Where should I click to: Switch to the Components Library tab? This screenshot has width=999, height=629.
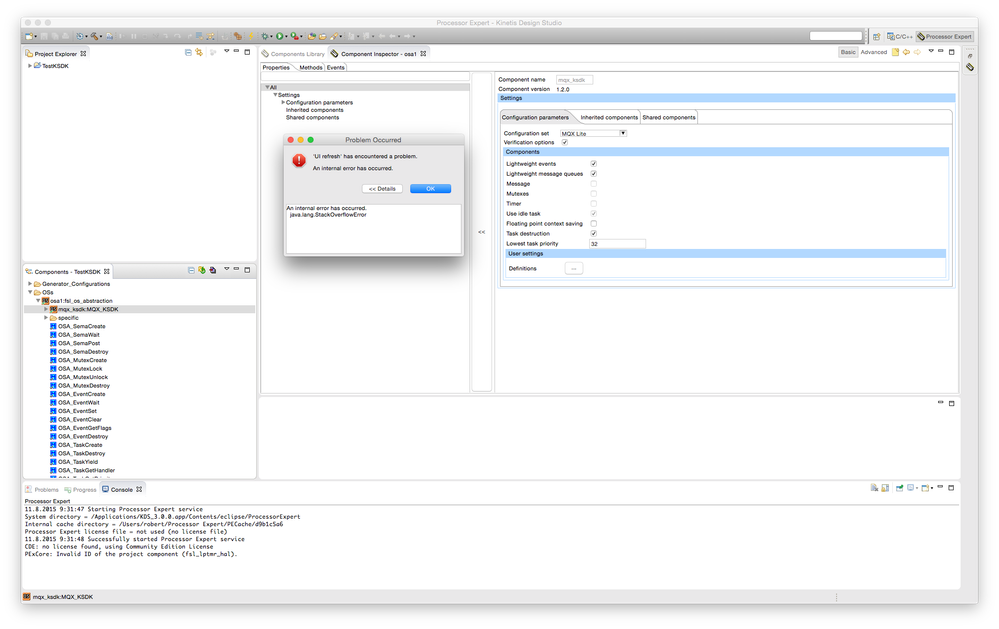293,54
